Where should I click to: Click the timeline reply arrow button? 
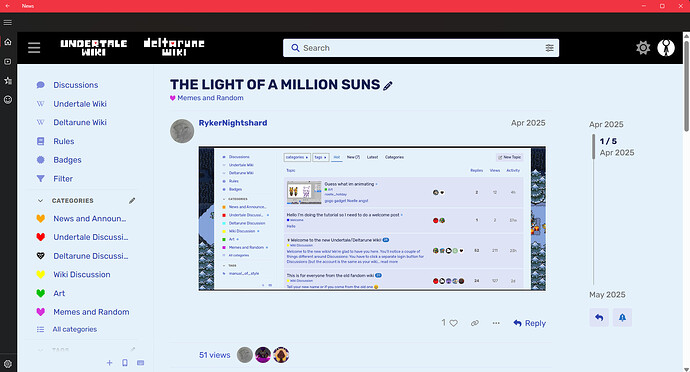pyautogui.click(x=599, y=317)
